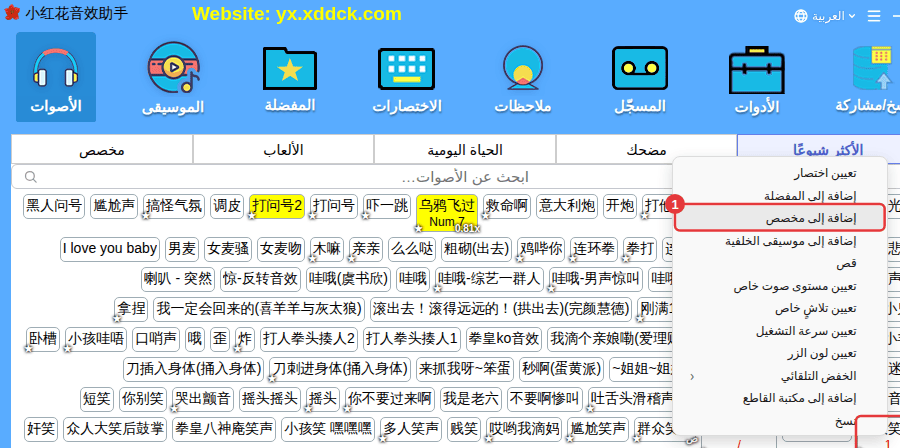Image resolution: width=900 pixels, height=448 pixels.
Task: Play the 调皮 sound button
Action: (227, 207)
